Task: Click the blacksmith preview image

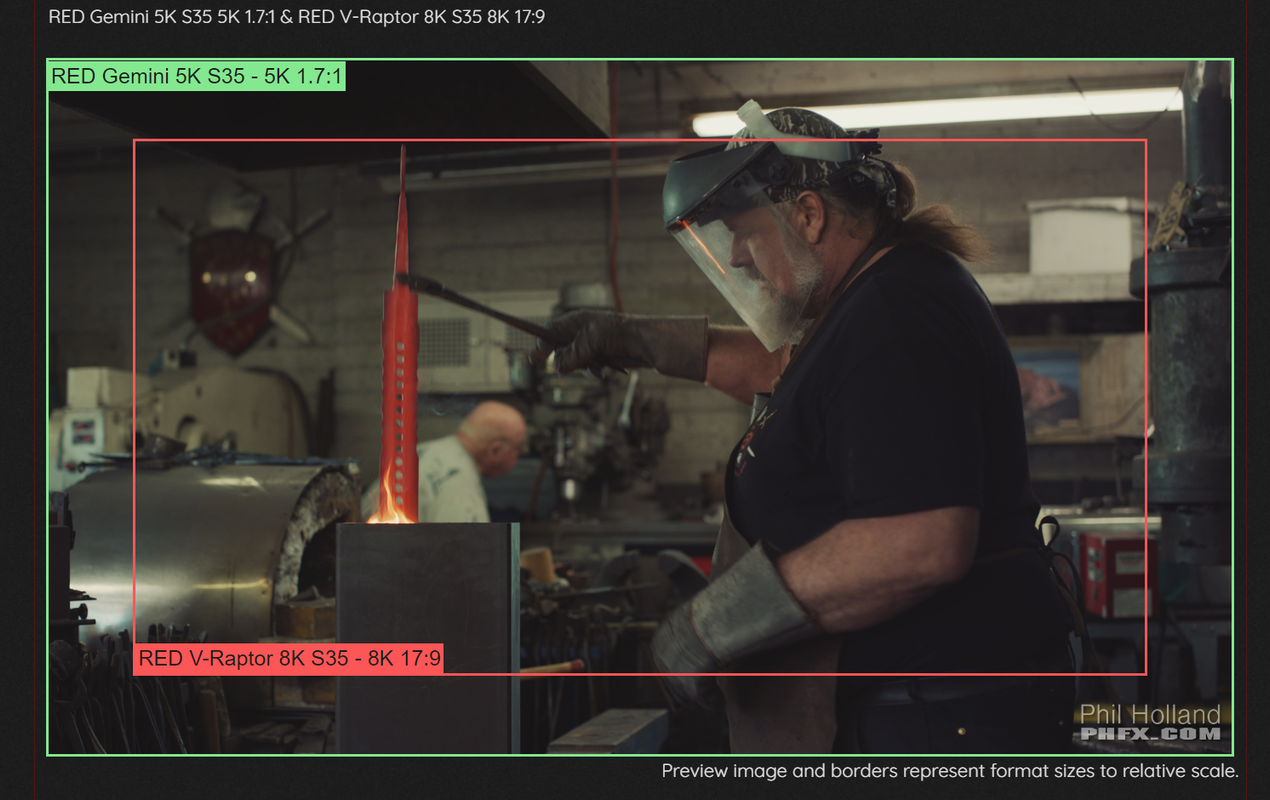Action: coord(640,407)
